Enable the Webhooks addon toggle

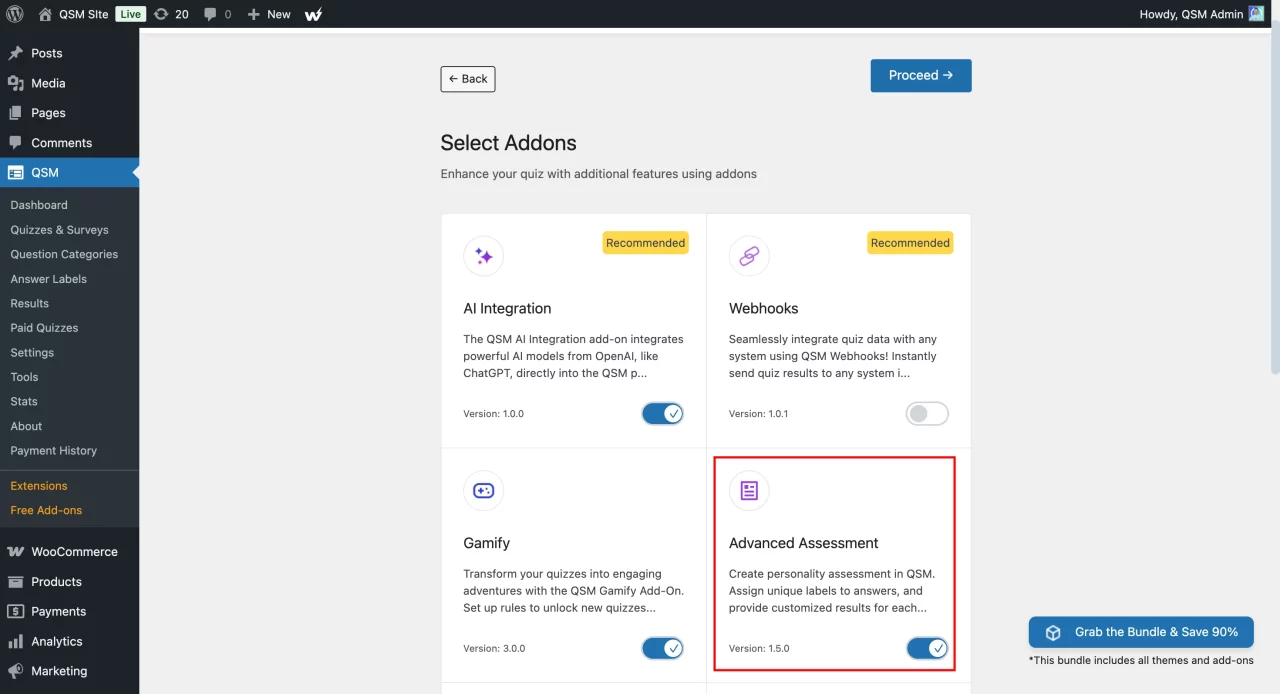(926, 413)
